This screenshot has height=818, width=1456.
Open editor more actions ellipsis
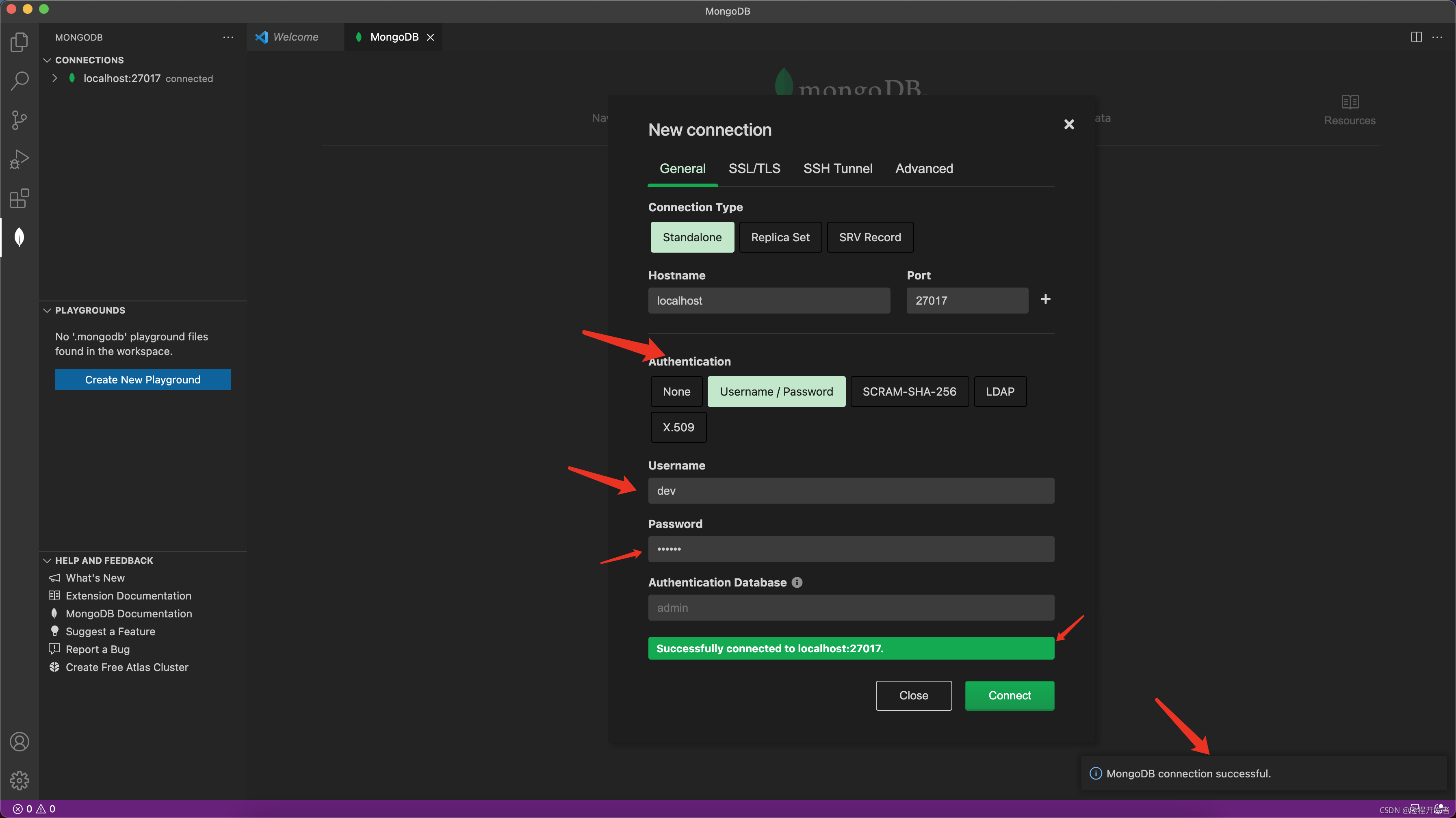click(1437, 37)
